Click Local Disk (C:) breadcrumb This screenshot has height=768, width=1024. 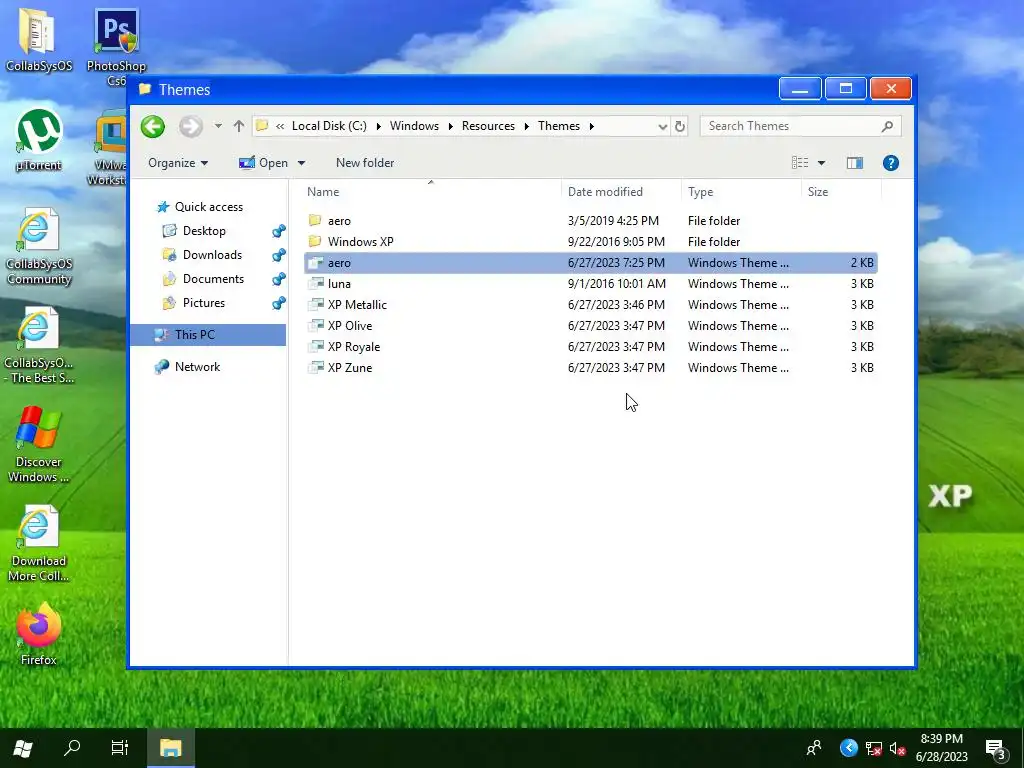coord(329,126)
